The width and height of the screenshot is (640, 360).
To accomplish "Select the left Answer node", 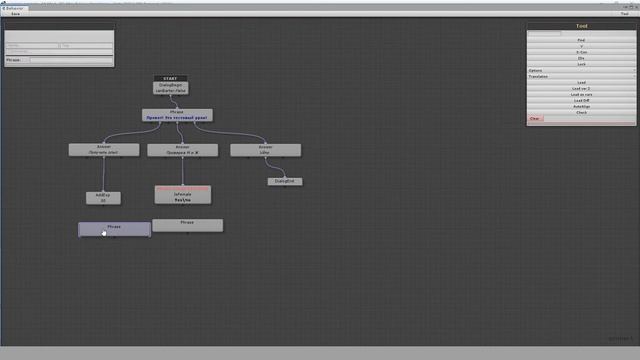I will pos(104,149).
